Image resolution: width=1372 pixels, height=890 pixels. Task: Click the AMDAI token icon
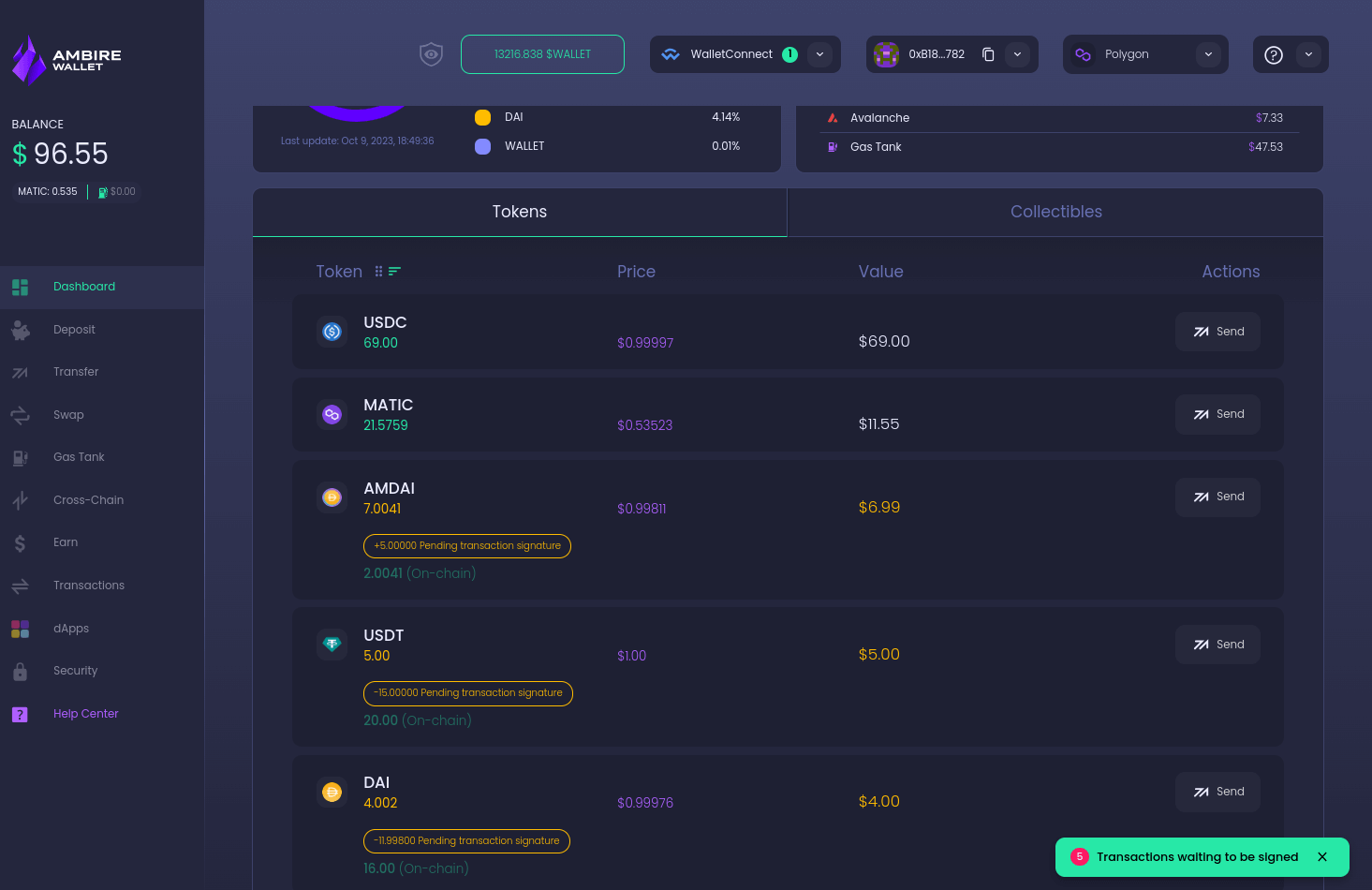[332, 497]
